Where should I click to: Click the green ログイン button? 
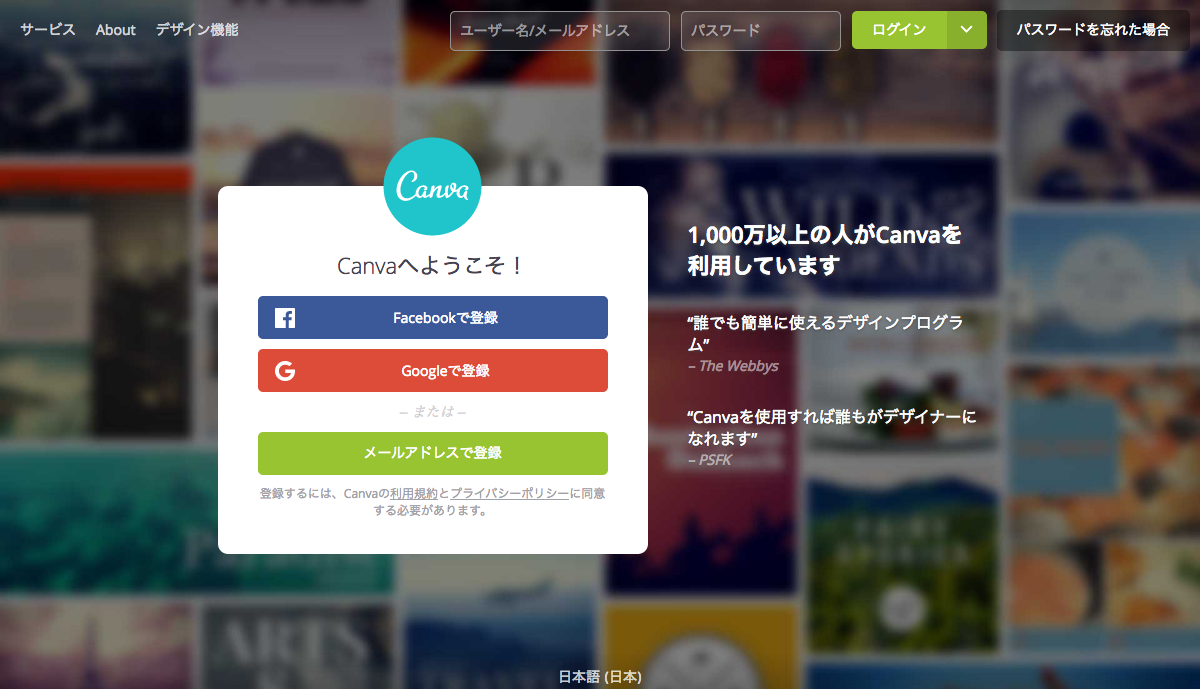[x=899, y=30]
